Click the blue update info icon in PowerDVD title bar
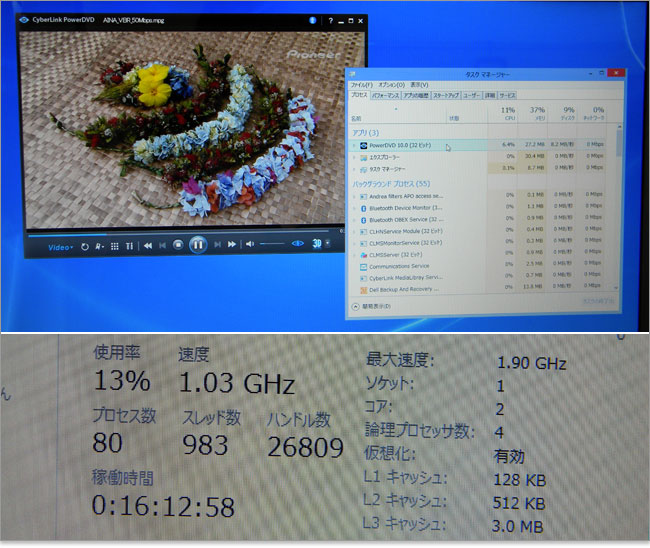The width and height of the screenshot is (650, 548). coord(313,20)
